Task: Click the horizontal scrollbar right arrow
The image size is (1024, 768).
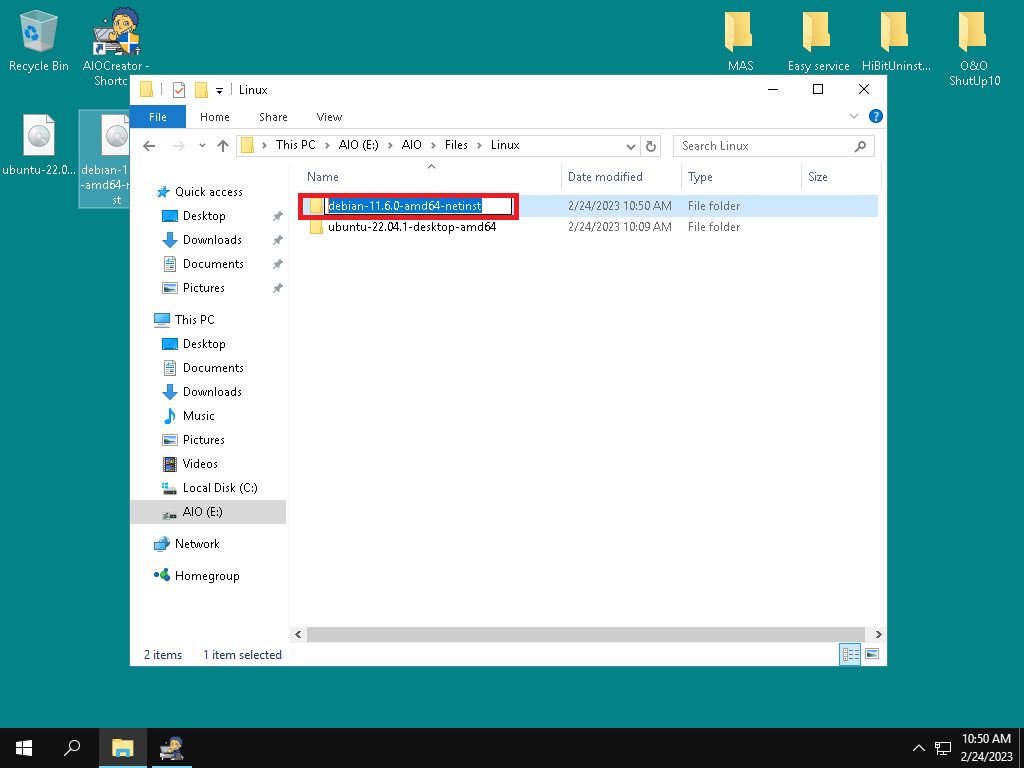Action: 878,635
